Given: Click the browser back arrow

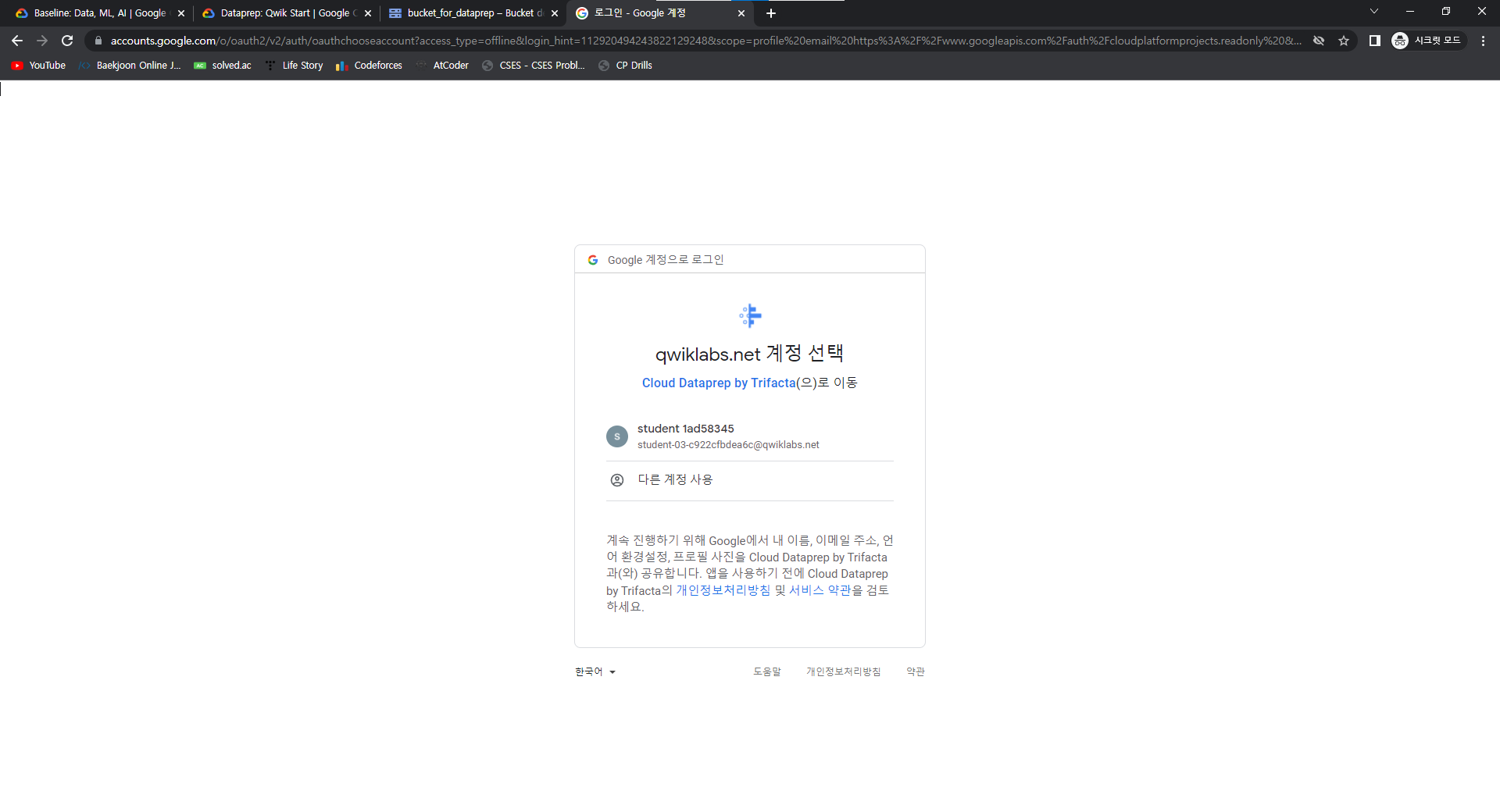Looking at the screenshot, I should (x=17, y=41).
